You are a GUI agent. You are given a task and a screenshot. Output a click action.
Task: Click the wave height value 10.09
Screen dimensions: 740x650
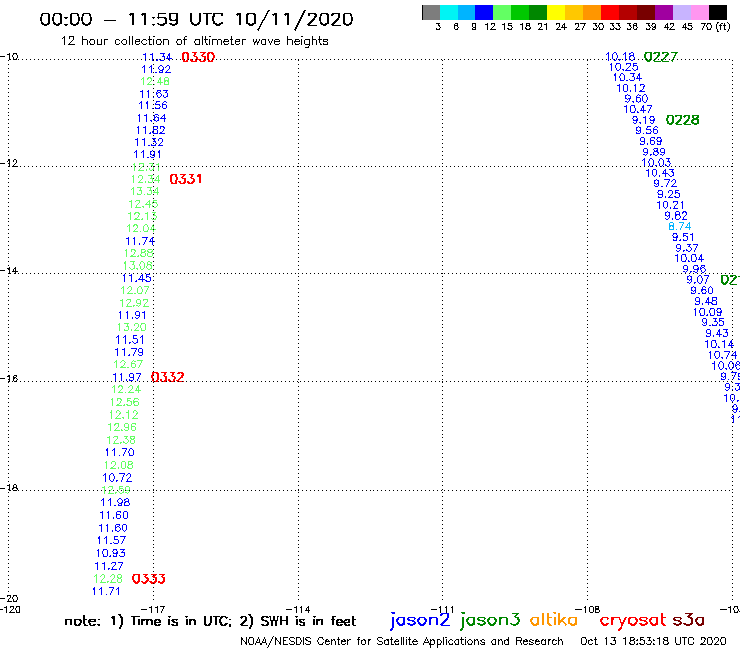pos(707,312)
